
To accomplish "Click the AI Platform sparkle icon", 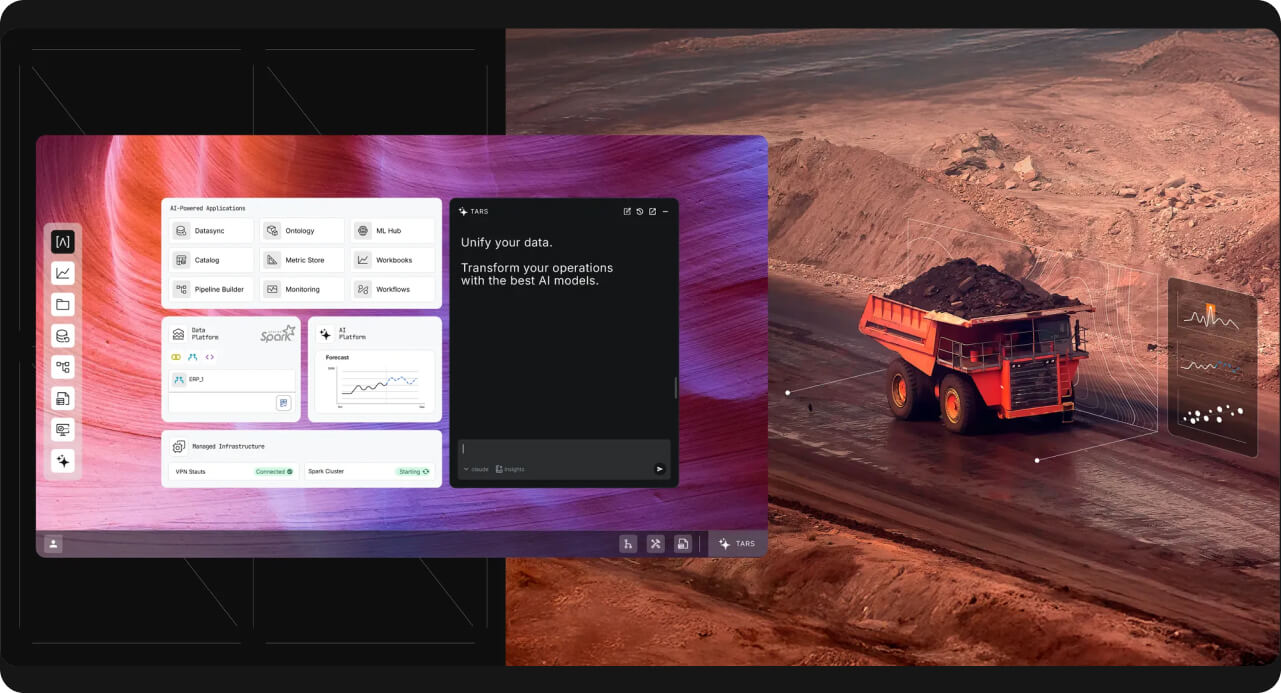I will click(x=325, y=334).
